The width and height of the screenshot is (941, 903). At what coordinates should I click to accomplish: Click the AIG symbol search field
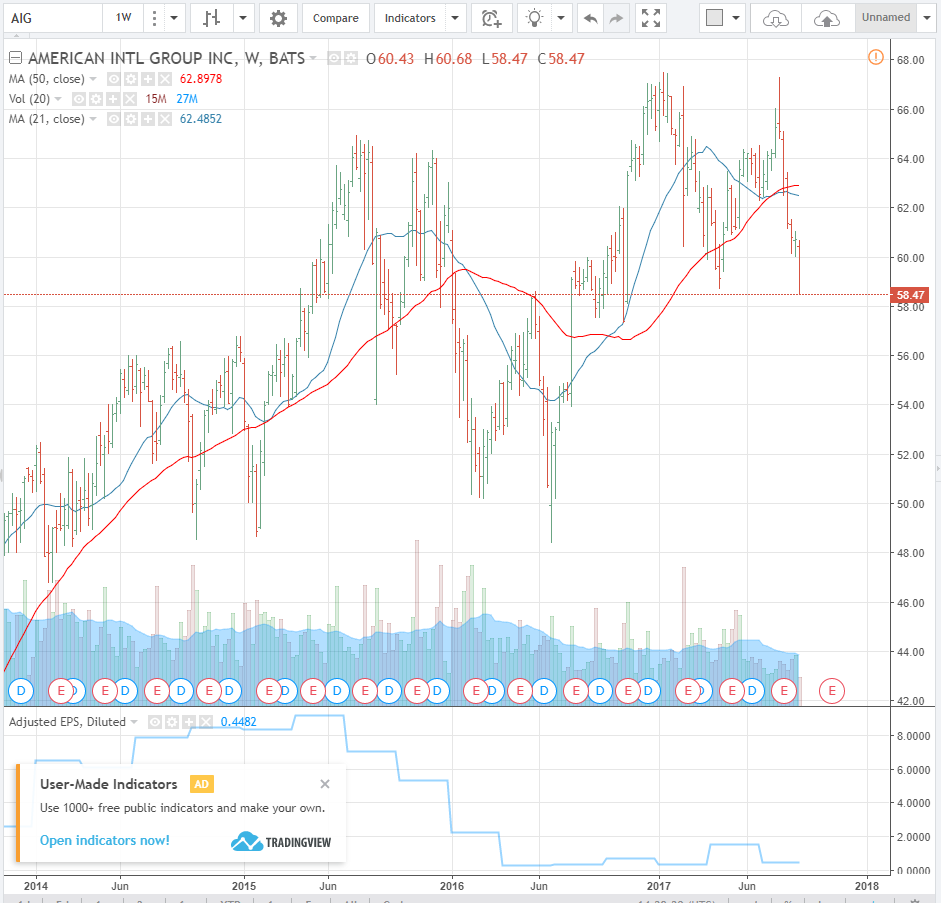point(52,18)
